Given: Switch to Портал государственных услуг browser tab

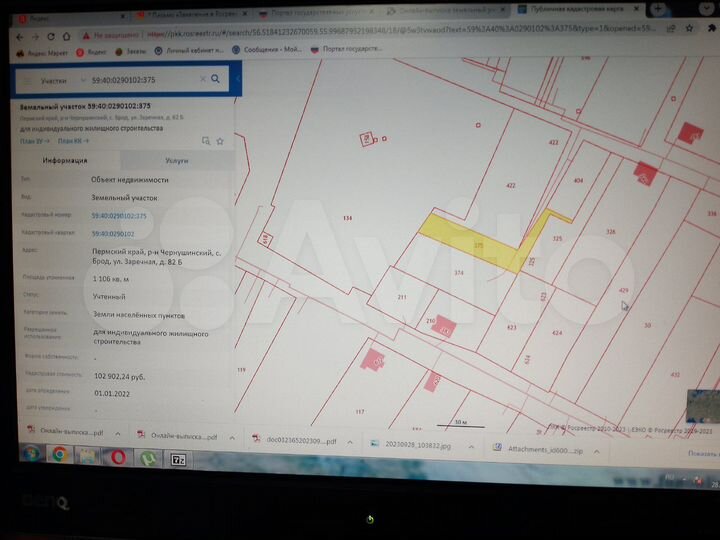Looking at the screenshot, I should point(317,12).
